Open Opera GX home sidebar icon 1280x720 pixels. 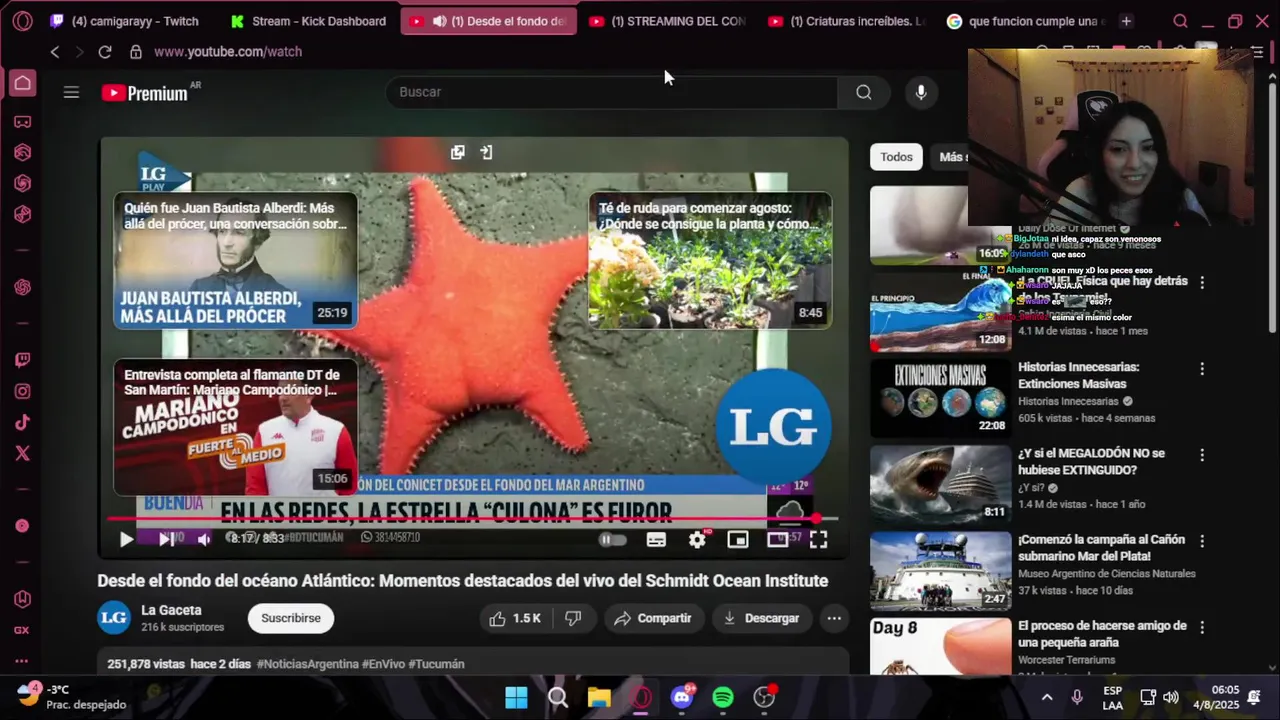point(22,84)
